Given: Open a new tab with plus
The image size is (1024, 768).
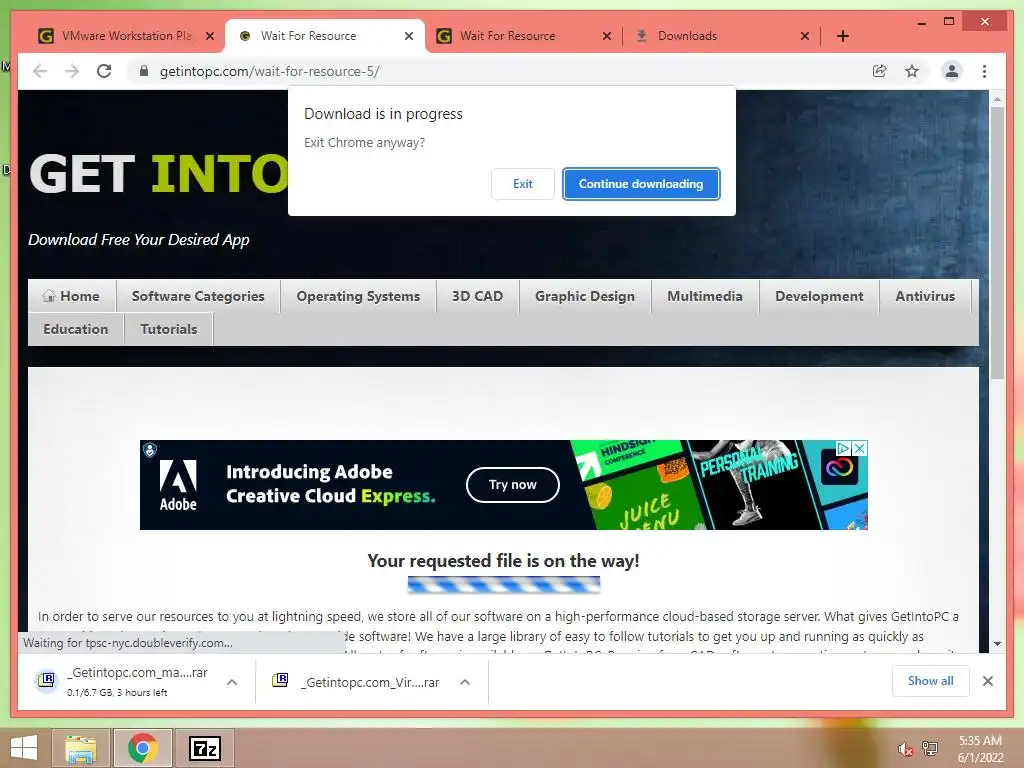Looking at the screenshot, I should pos(842,36).
